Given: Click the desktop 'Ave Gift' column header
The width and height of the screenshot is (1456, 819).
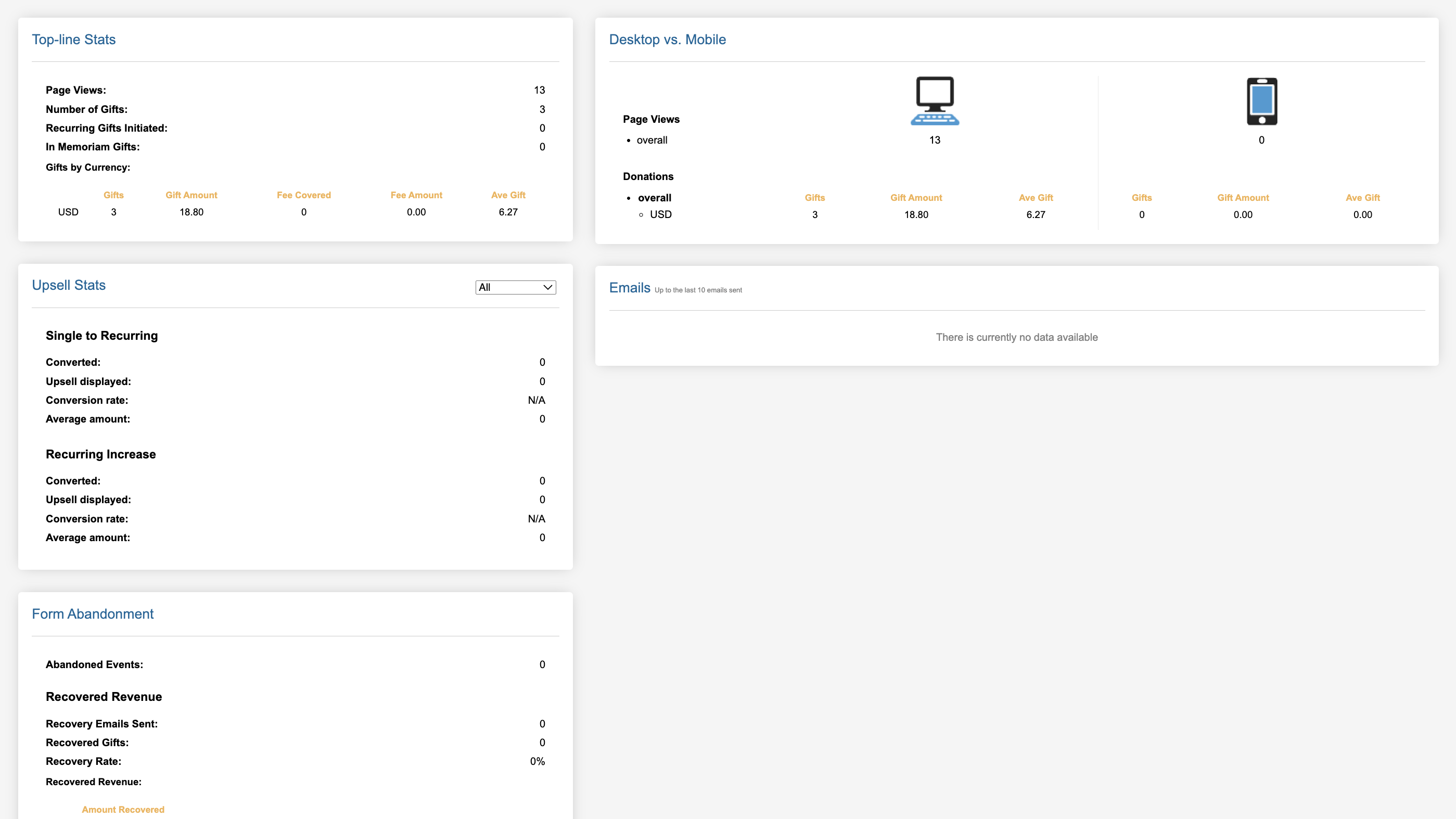Looking at the screenshot, I should pyautogui.click(x=1036, y=197).
